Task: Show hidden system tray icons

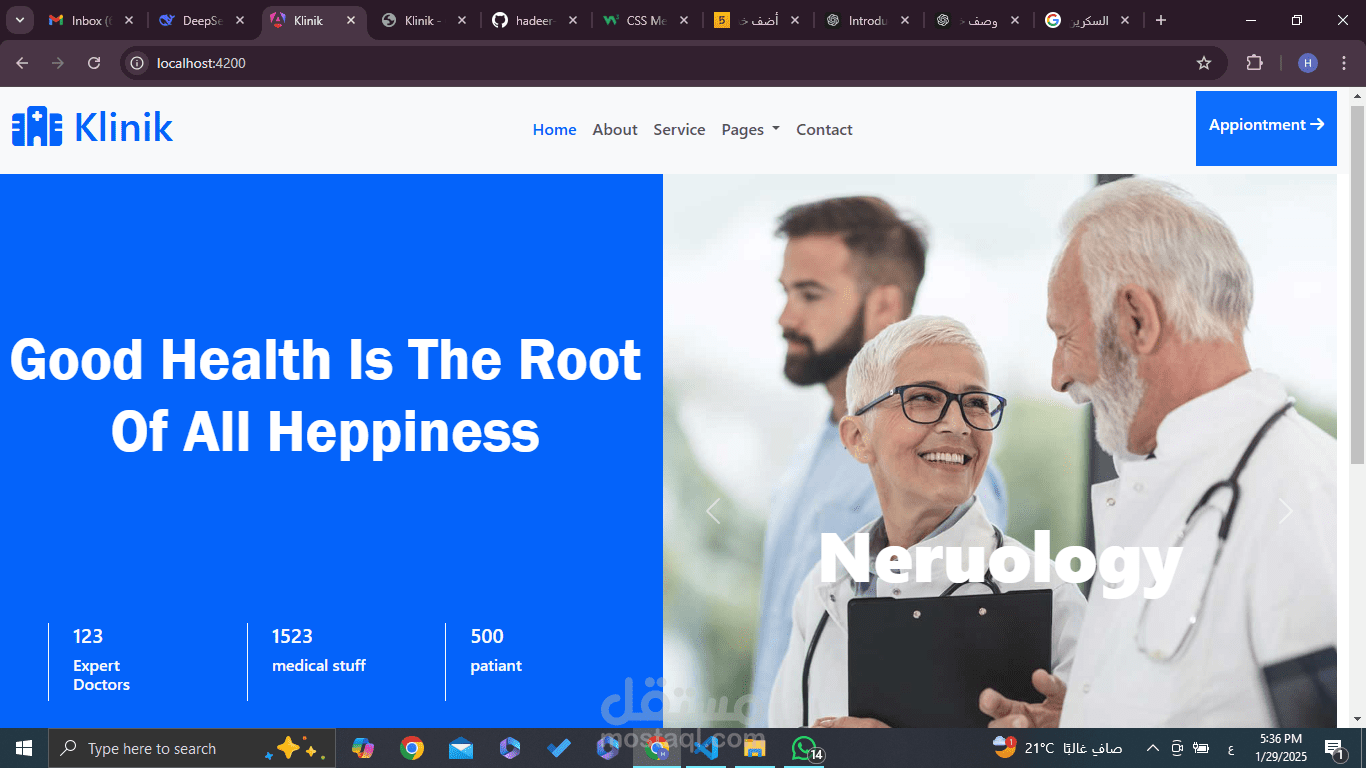Action: coord(1152,748)
